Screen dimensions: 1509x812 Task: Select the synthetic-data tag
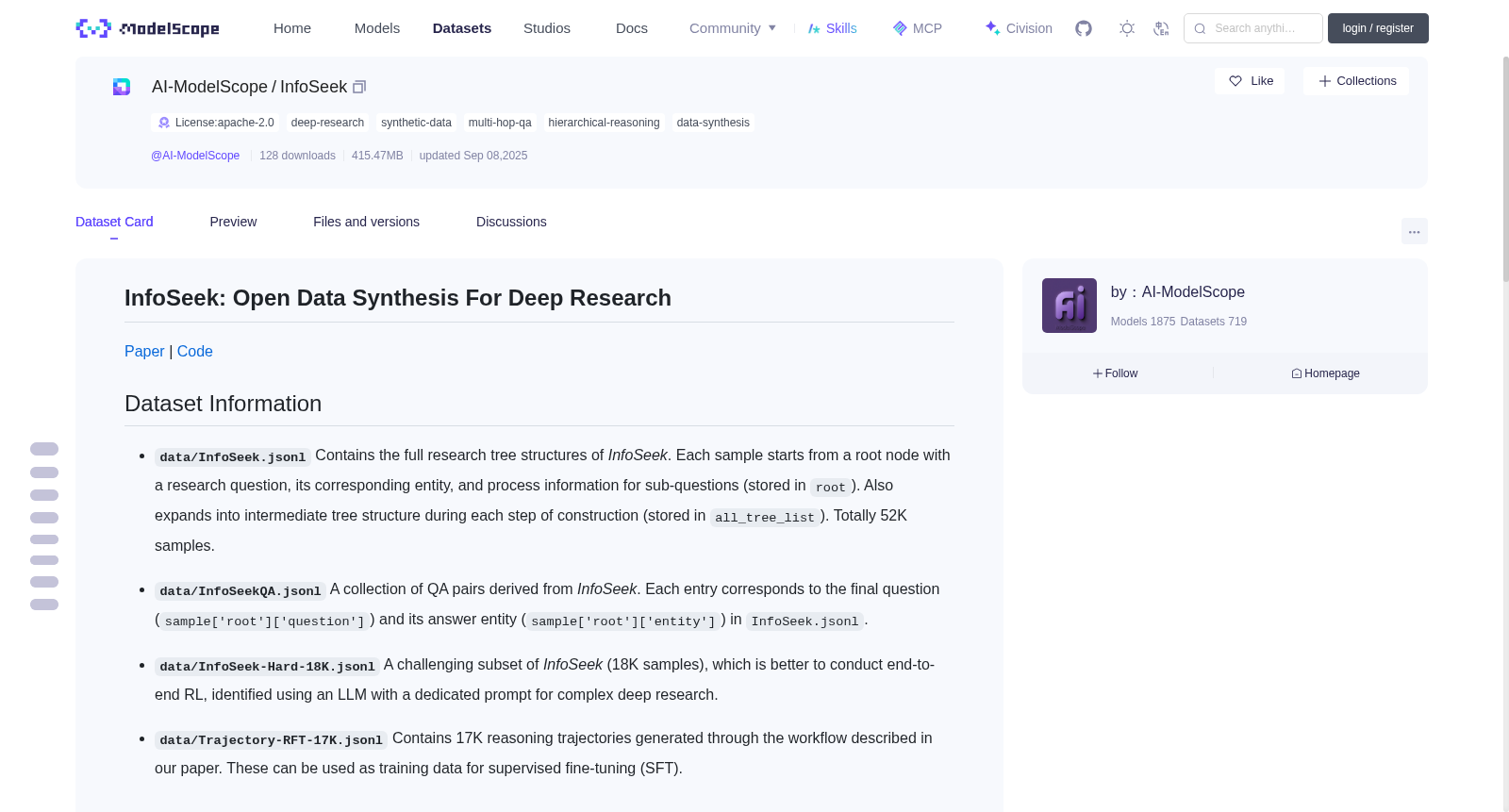416,123
